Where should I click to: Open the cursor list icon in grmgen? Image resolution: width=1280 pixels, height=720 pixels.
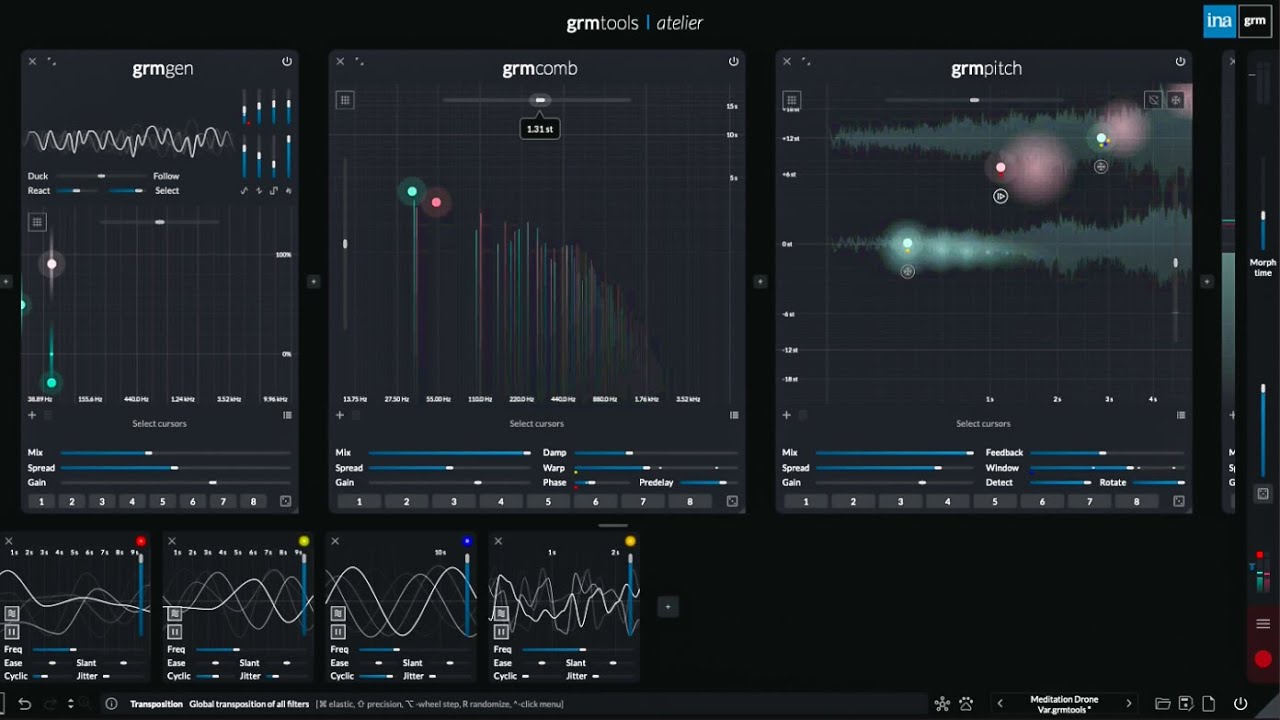point(287,415)
